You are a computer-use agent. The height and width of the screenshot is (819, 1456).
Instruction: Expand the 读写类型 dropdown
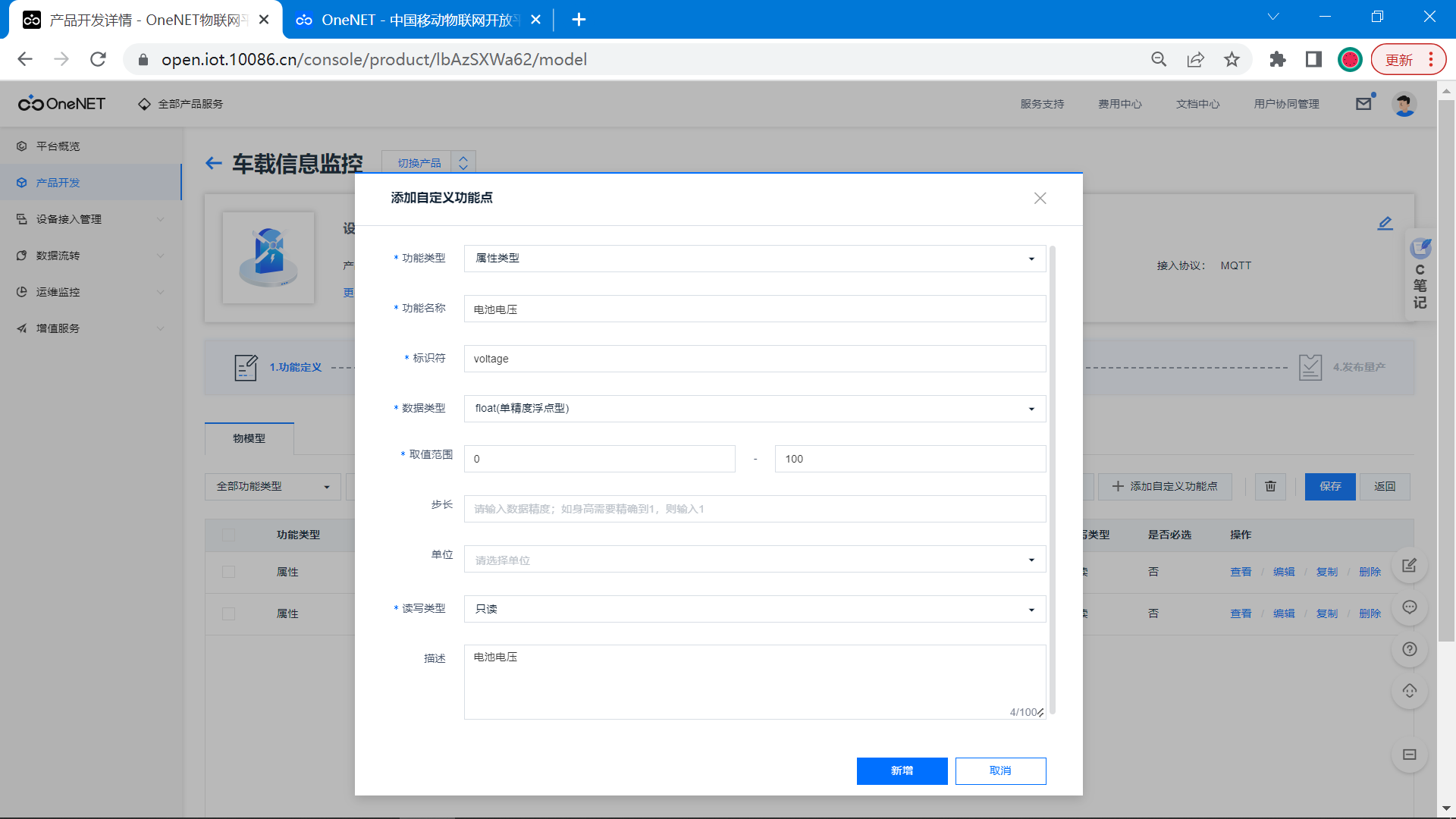[x=754, y=609]
